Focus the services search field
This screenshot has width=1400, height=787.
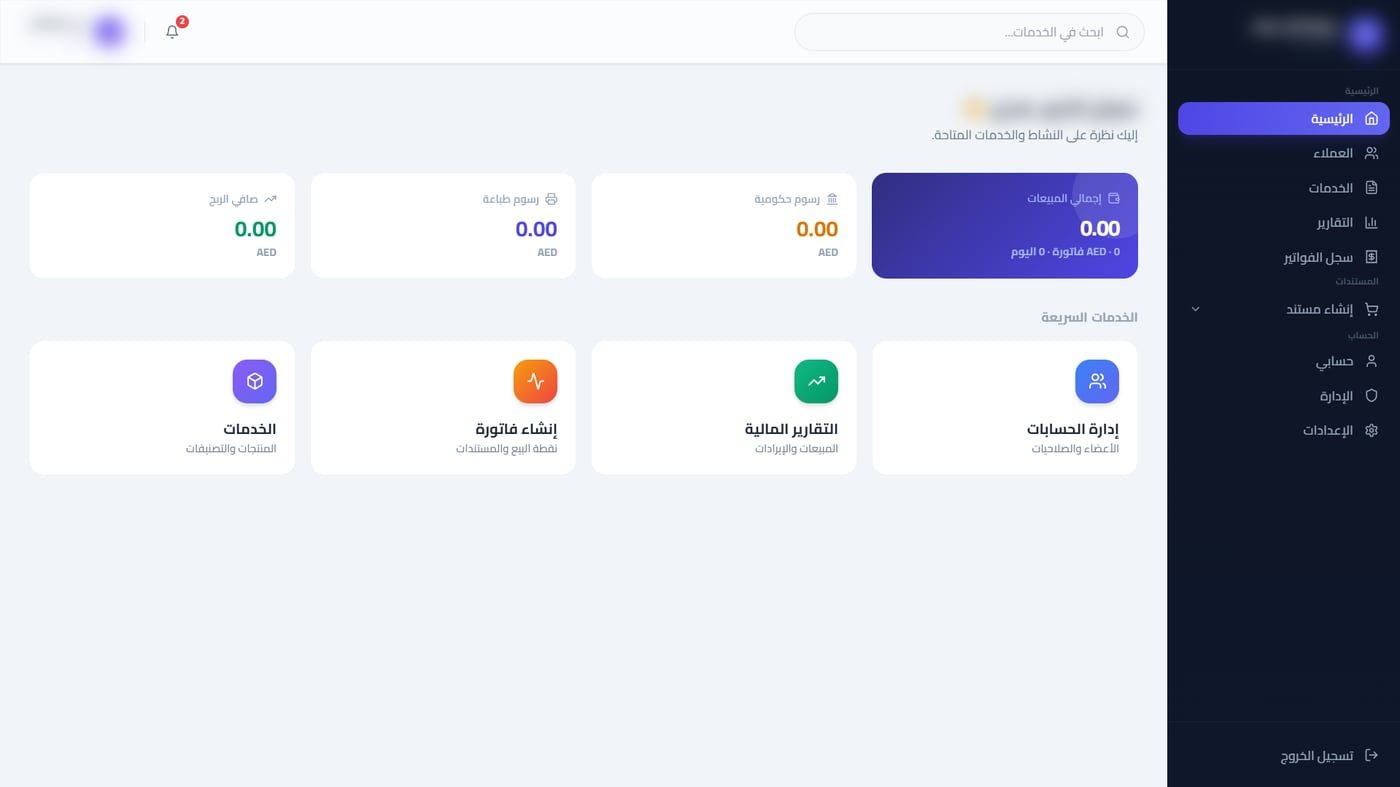969,32
